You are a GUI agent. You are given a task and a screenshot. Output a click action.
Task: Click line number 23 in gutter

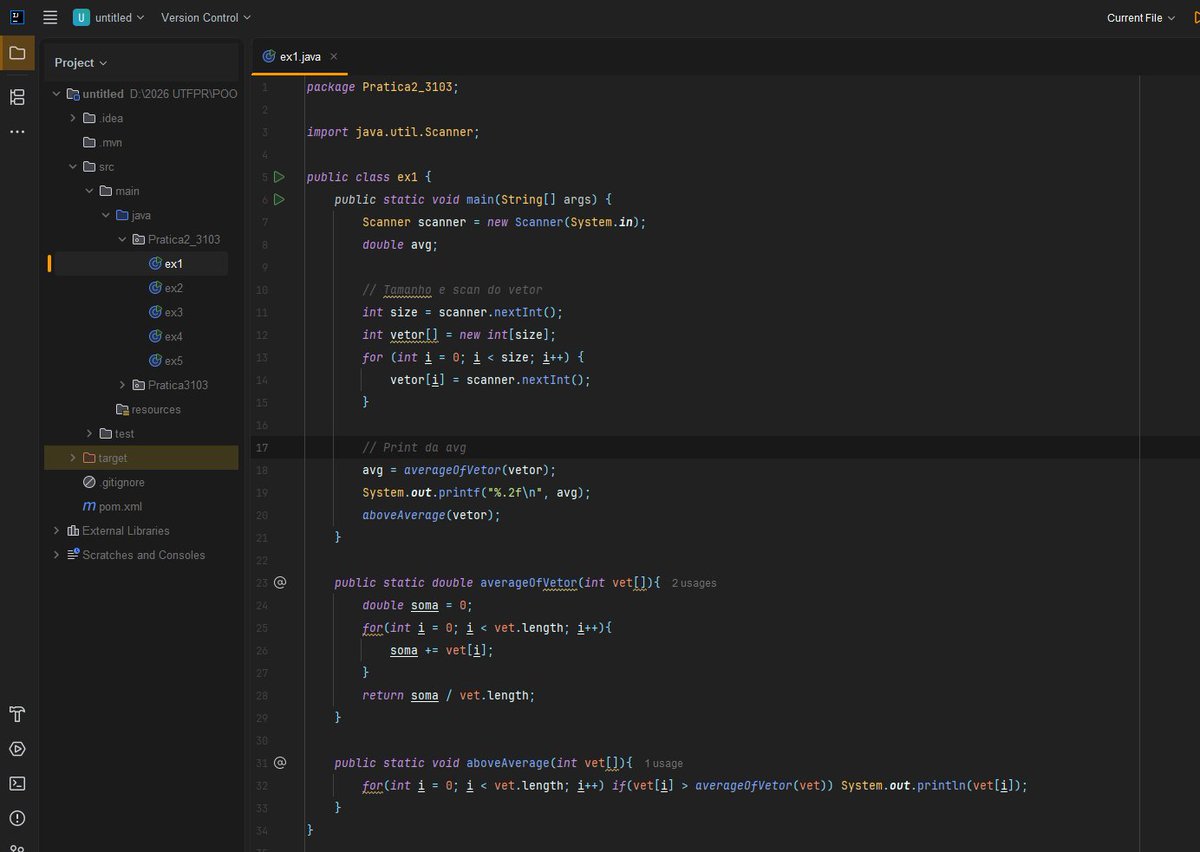pyautogui.click(x=262, y=582)
